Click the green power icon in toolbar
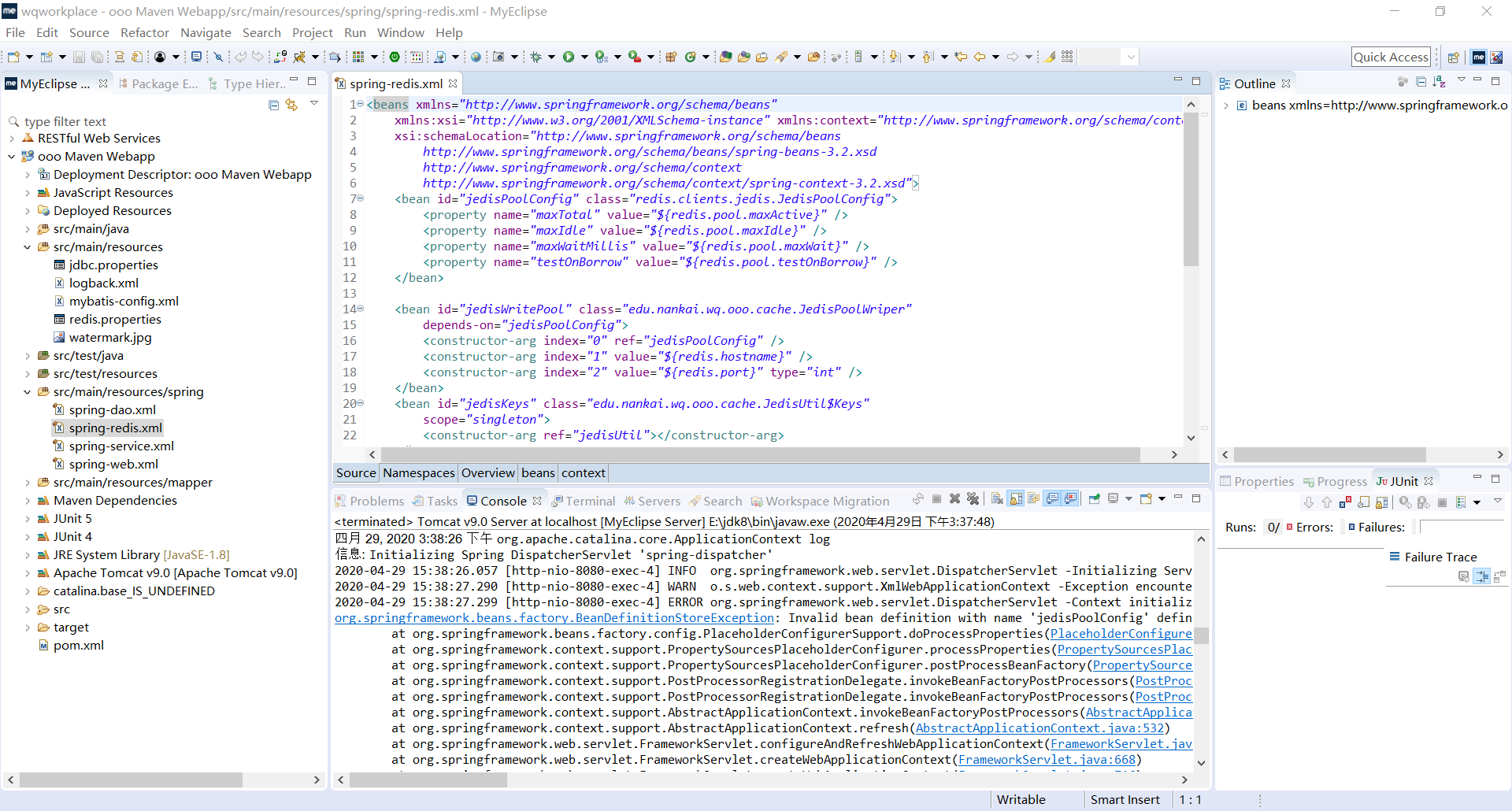This screenshot has height=811, width=1512. pyautogui.click(x=395, y=57)
